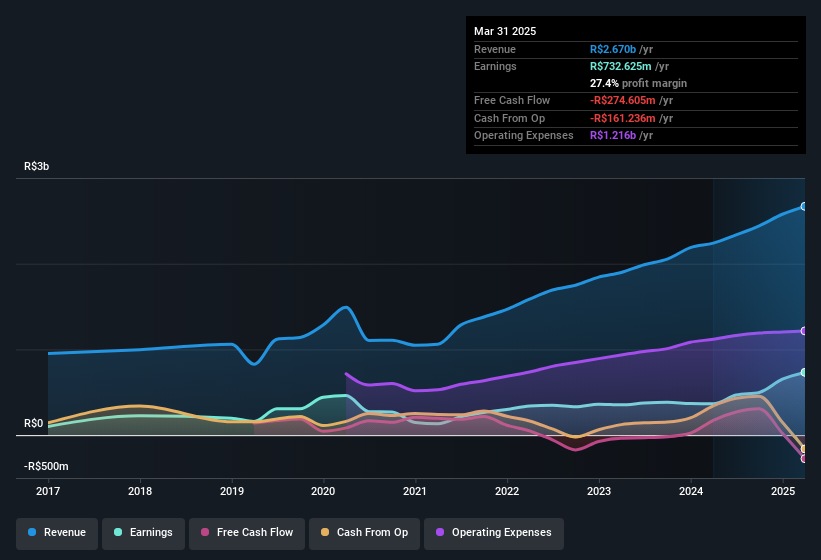Click the 2024 x-axis label

pos(691,491)
